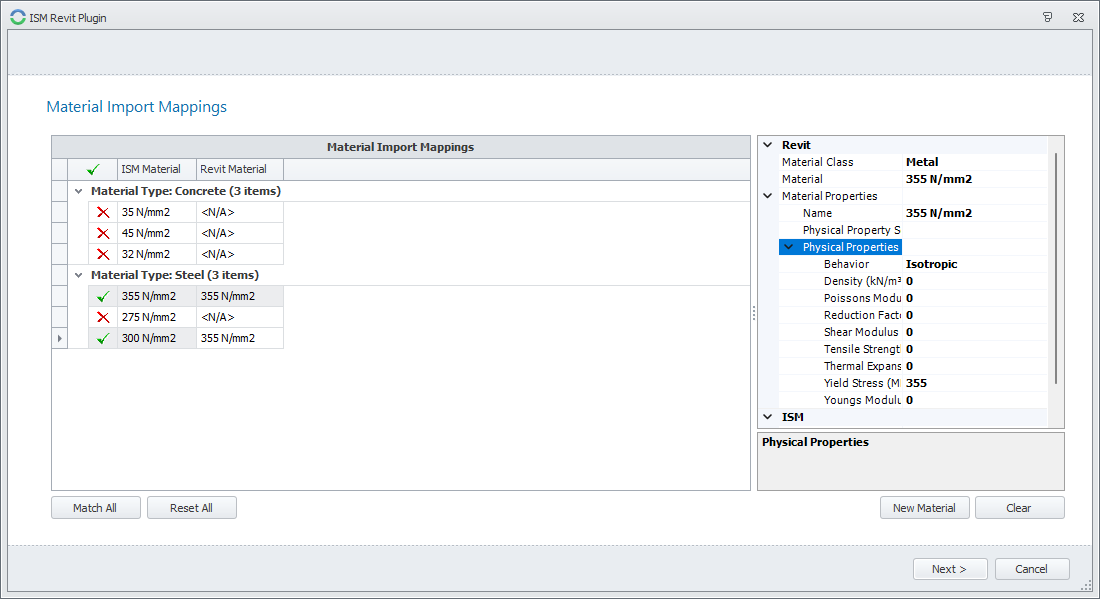Collapse the Material Type: Steel group

(x=78, y=275)
